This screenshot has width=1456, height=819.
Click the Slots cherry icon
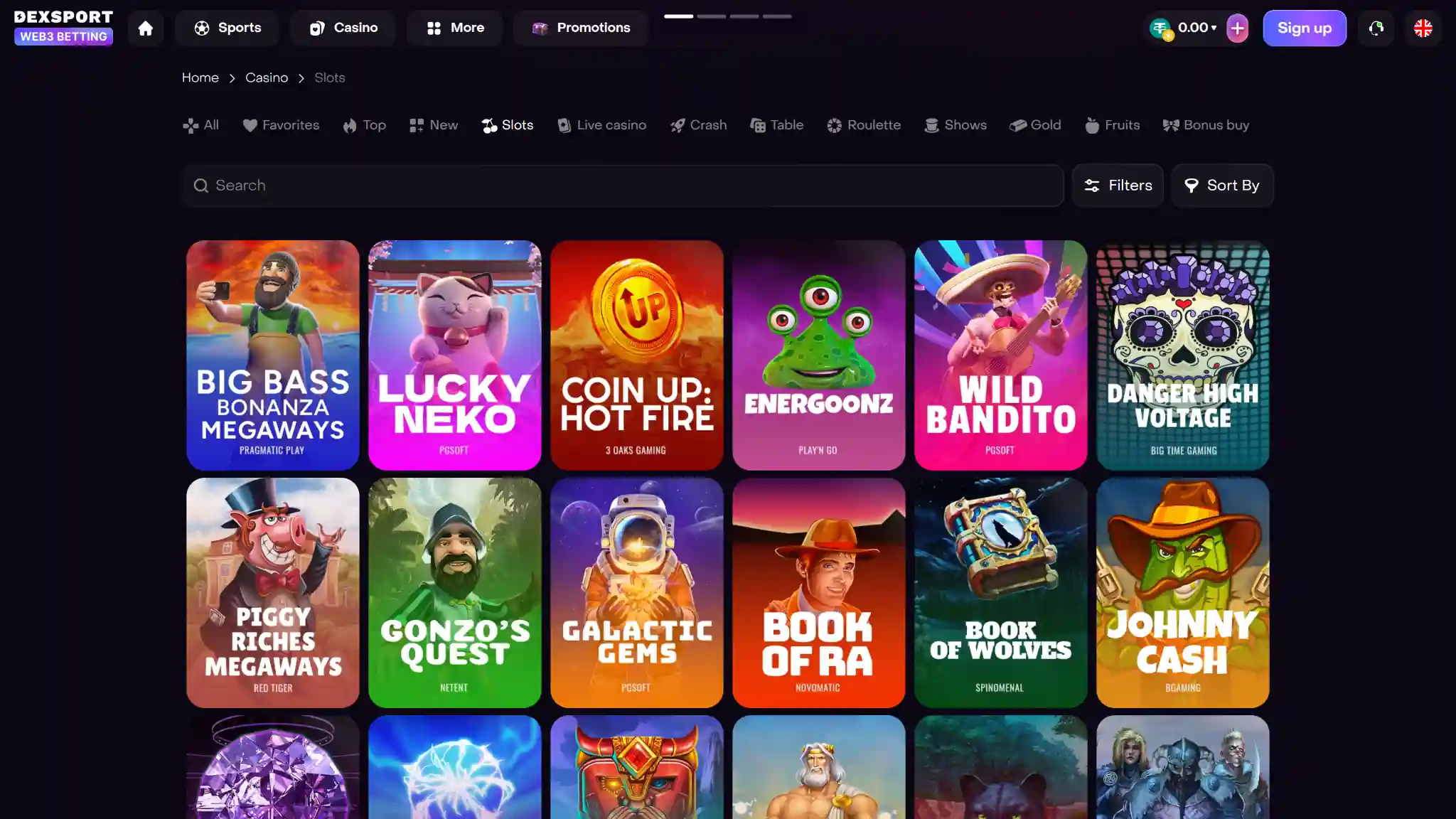[x=489, y=126]
